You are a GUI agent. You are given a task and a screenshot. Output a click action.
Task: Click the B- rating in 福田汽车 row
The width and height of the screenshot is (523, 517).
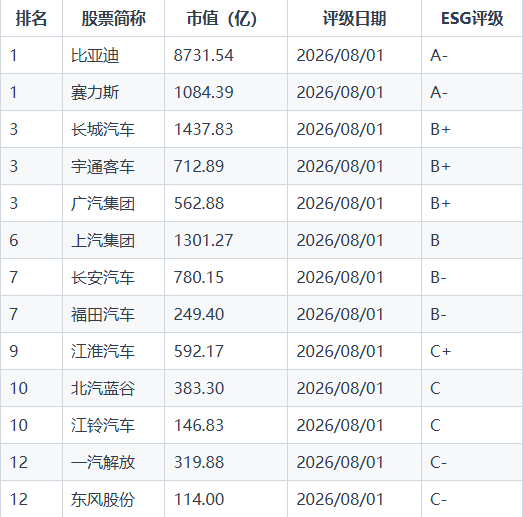[x=438, y=315]
